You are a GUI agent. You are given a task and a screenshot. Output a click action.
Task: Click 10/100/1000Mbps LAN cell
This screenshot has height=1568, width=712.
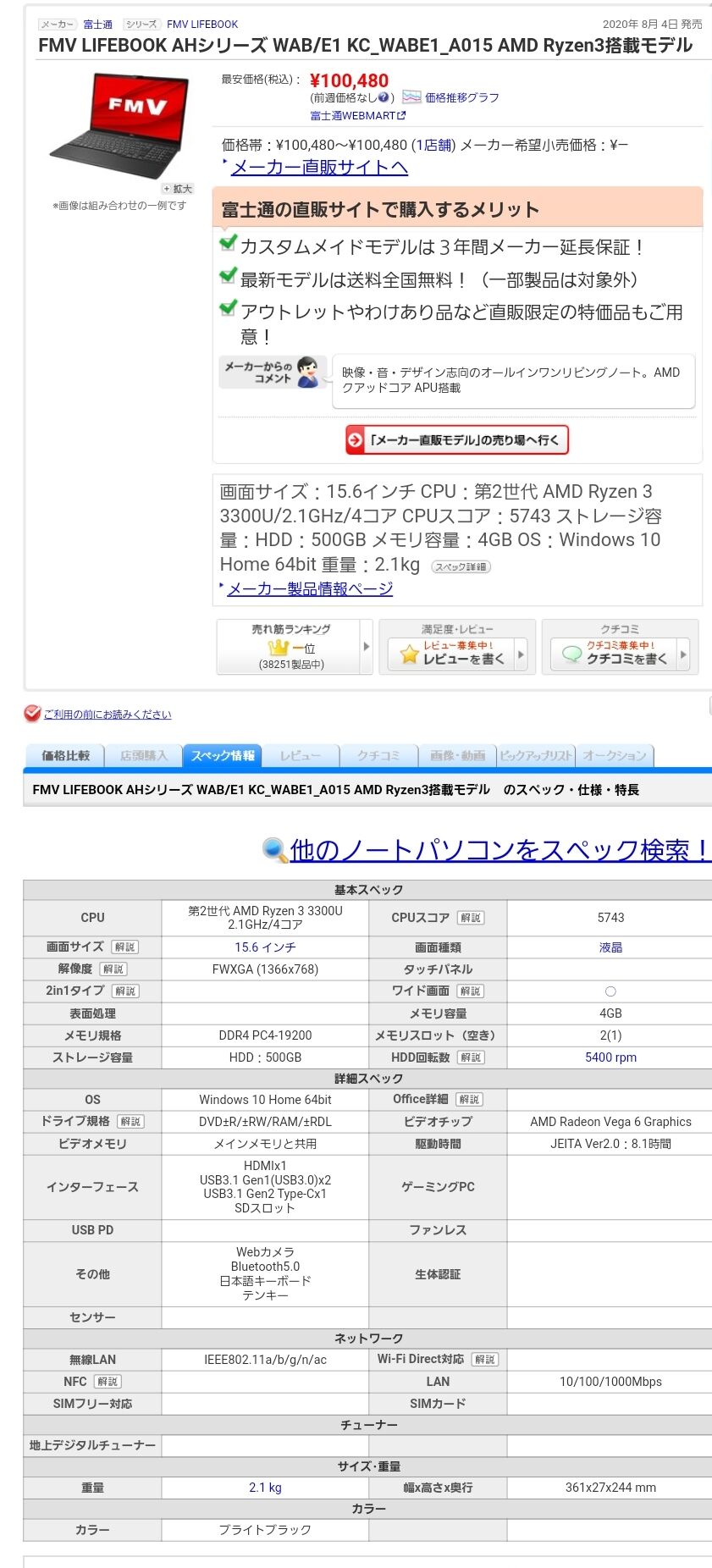point(610,1382)
